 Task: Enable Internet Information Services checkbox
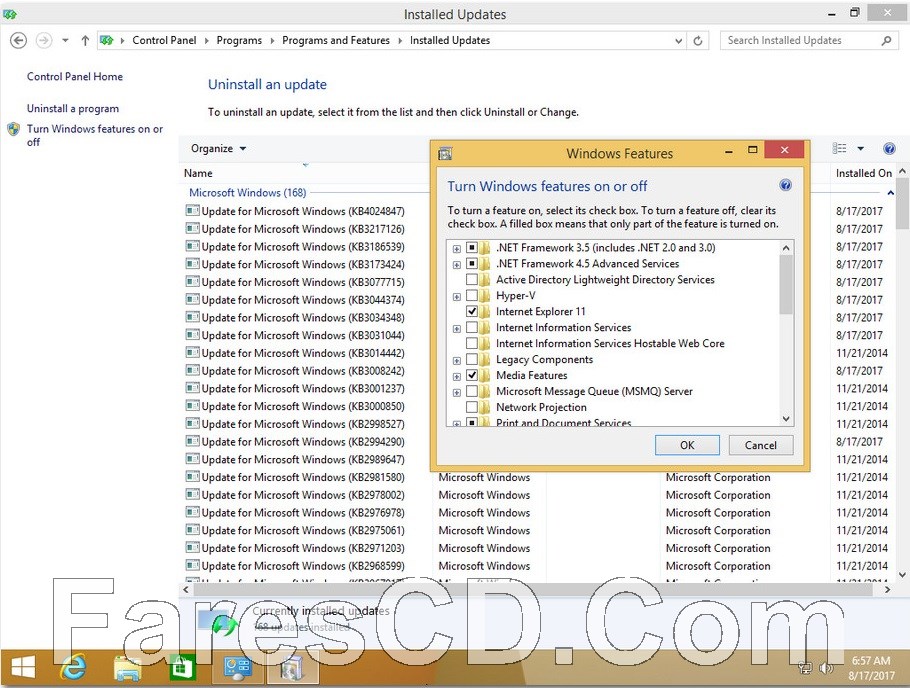point(472,327)
